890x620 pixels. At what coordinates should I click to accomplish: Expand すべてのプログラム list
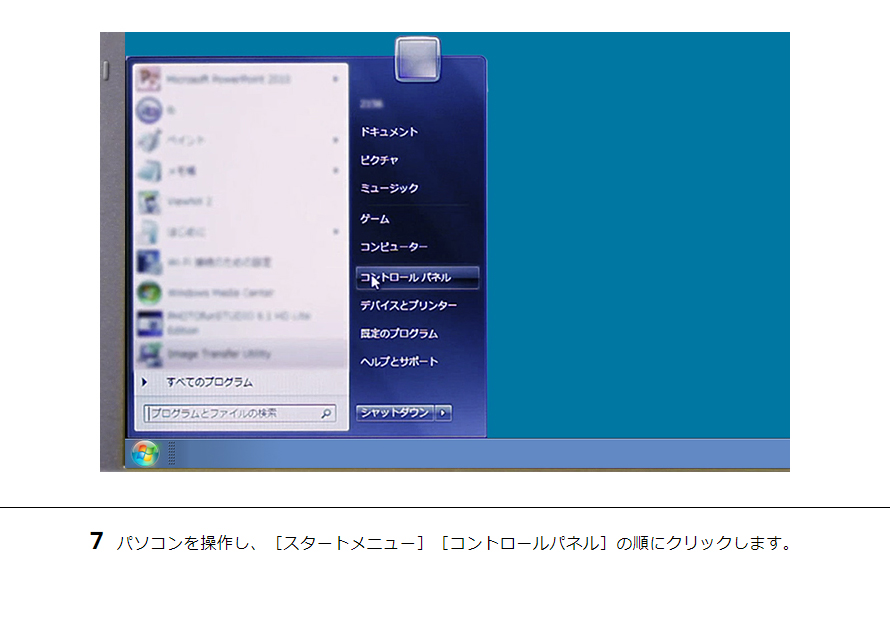point(208,382)
